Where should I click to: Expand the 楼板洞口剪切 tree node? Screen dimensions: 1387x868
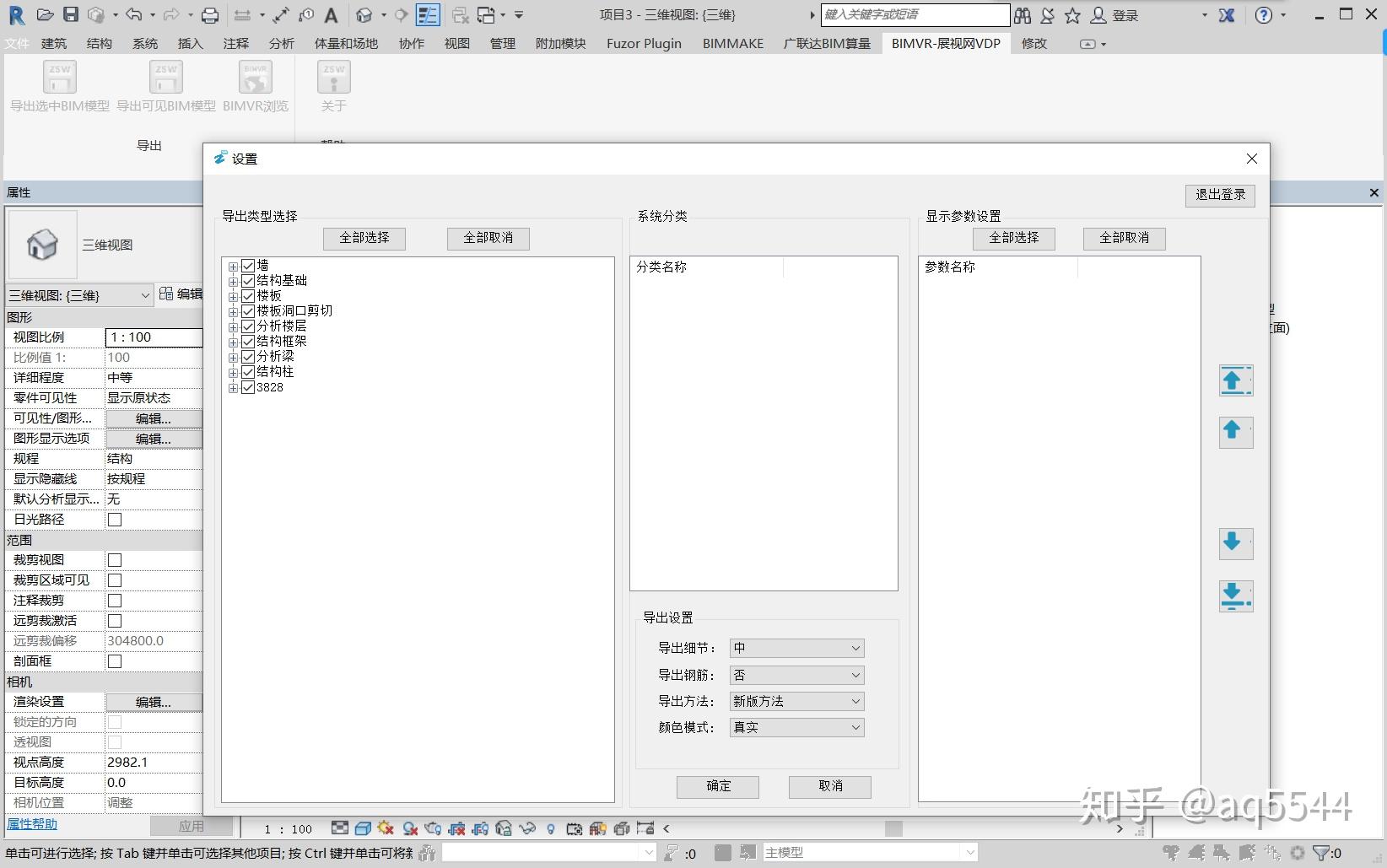tap(233, 312)
